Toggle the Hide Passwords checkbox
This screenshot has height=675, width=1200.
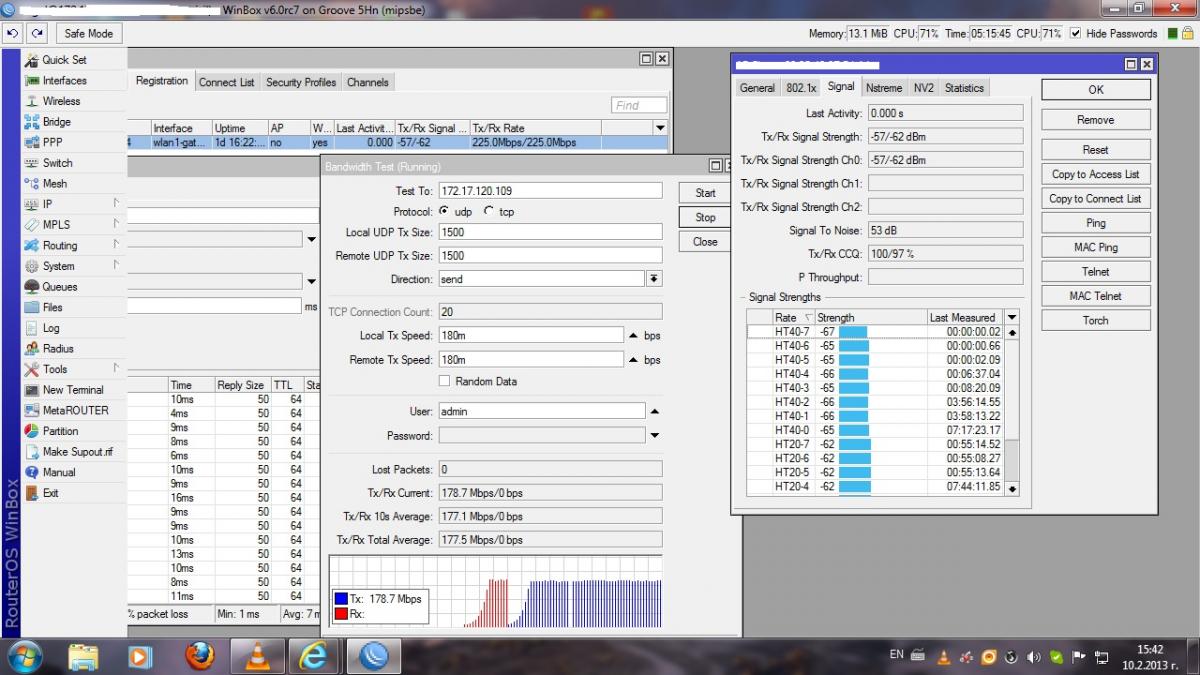[1076, 33]
